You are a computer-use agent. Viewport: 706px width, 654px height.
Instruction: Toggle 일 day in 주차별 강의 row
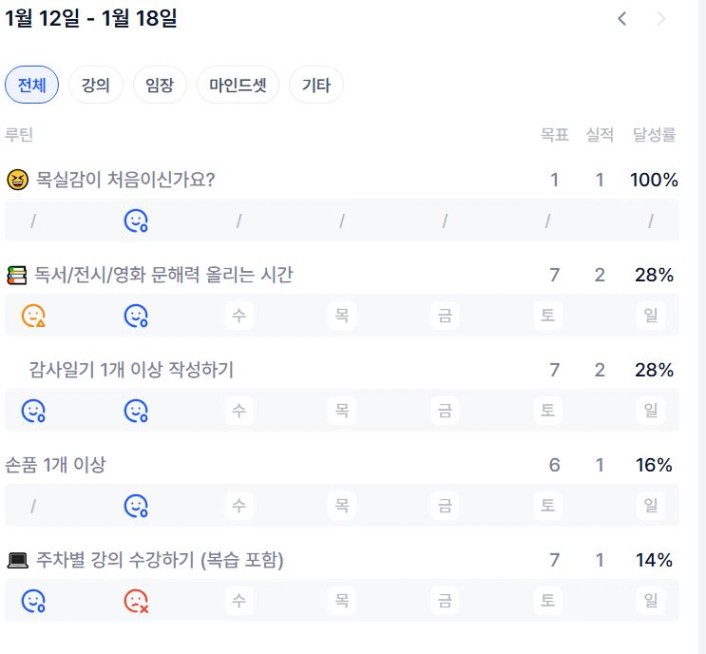tap(651, 601)
